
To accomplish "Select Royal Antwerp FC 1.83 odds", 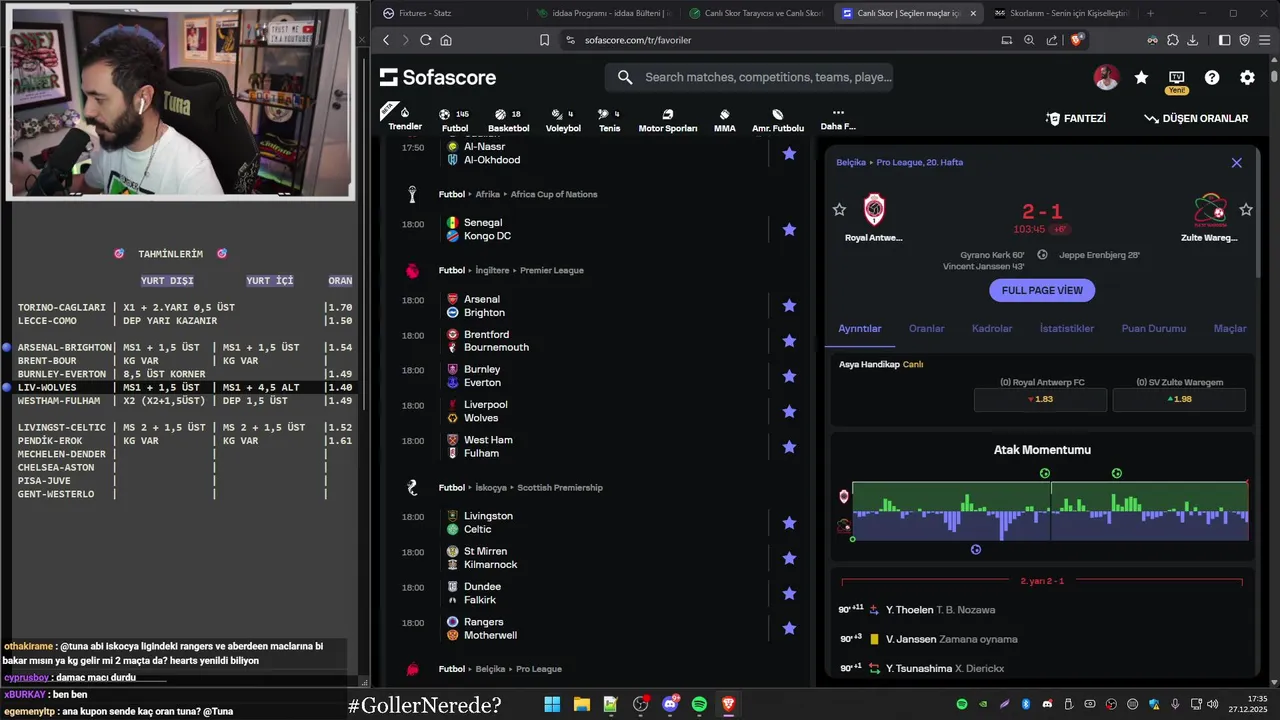I will 1040,399.
